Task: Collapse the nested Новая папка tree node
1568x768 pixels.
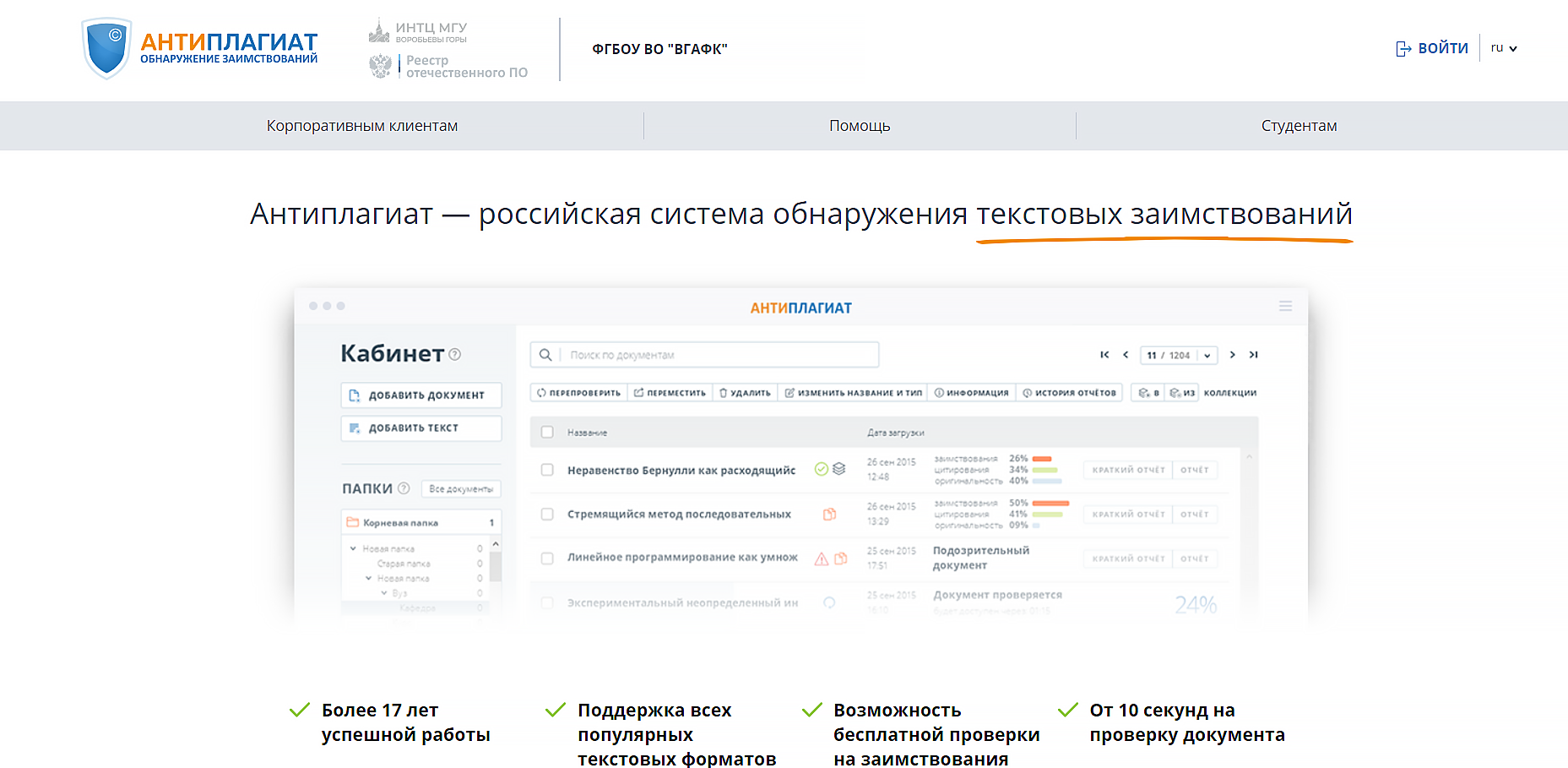Action: point(368,578)
